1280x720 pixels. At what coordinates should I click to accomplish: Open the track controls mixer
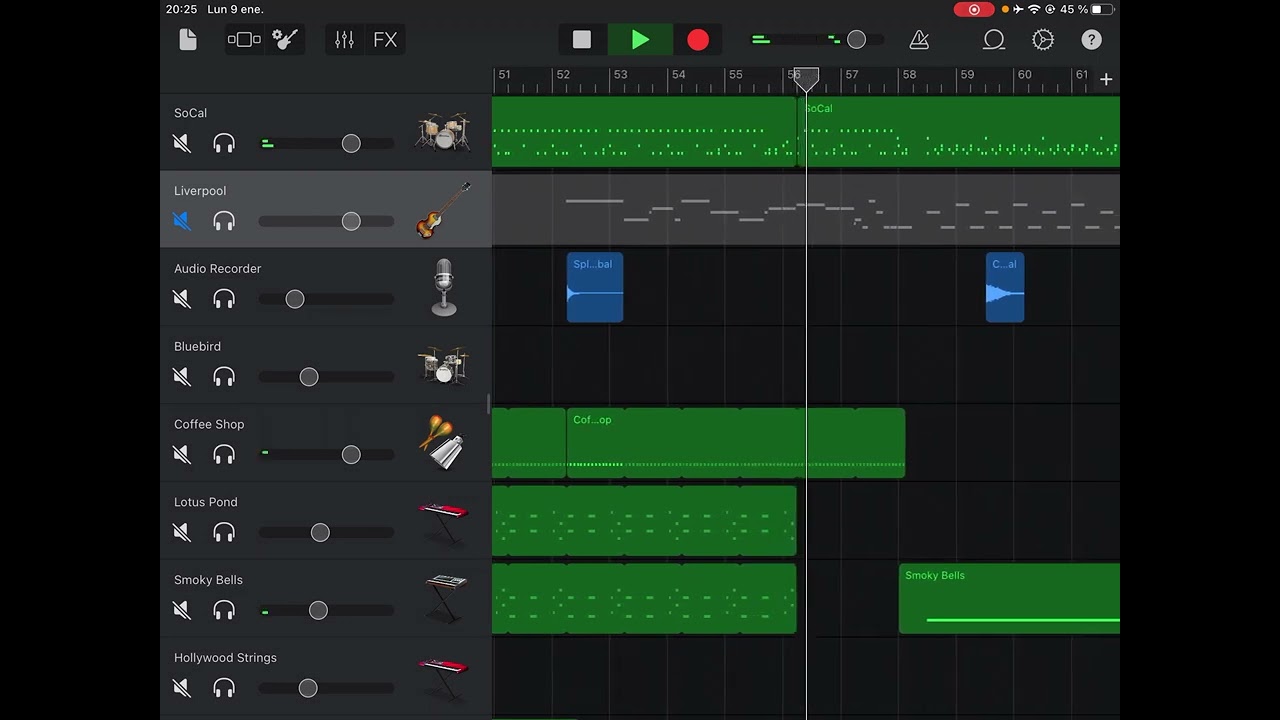[344, 40]
